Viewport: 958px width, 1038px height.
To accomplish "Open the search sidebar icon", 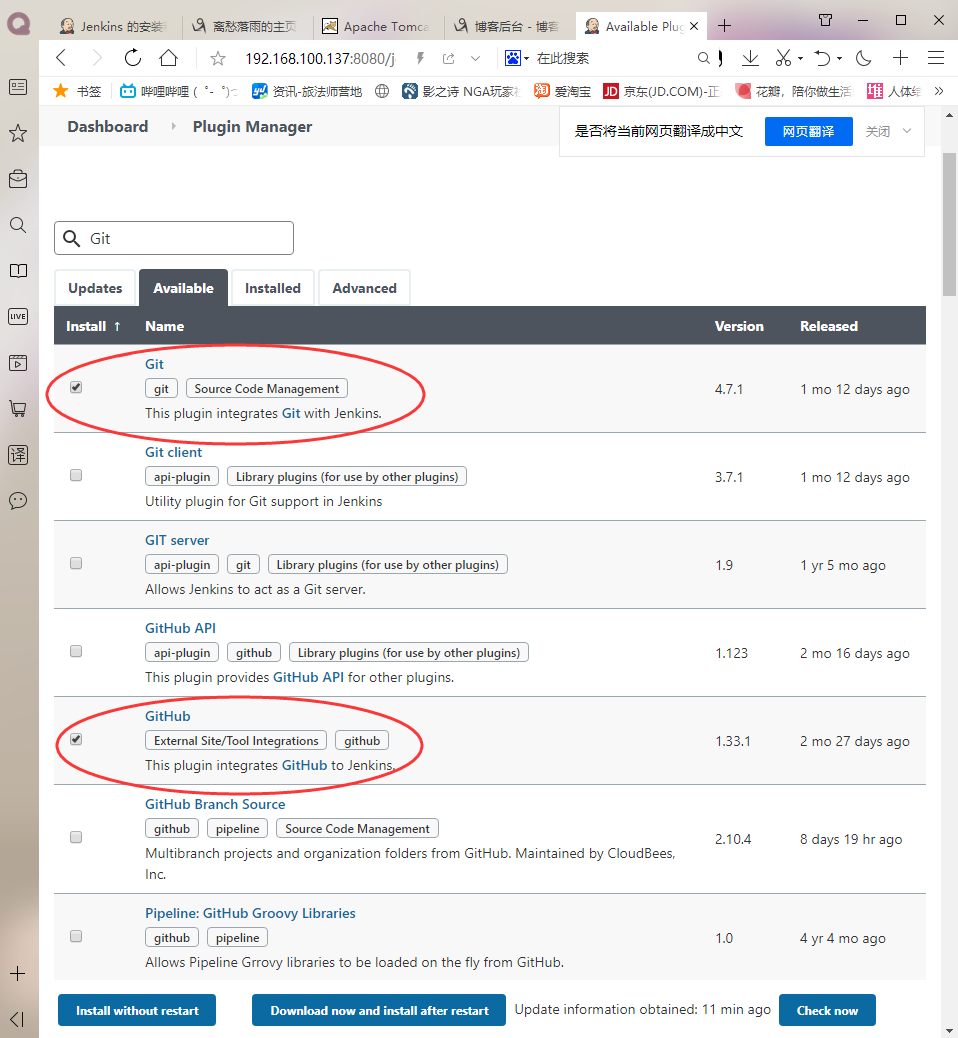I will point(18,225).
